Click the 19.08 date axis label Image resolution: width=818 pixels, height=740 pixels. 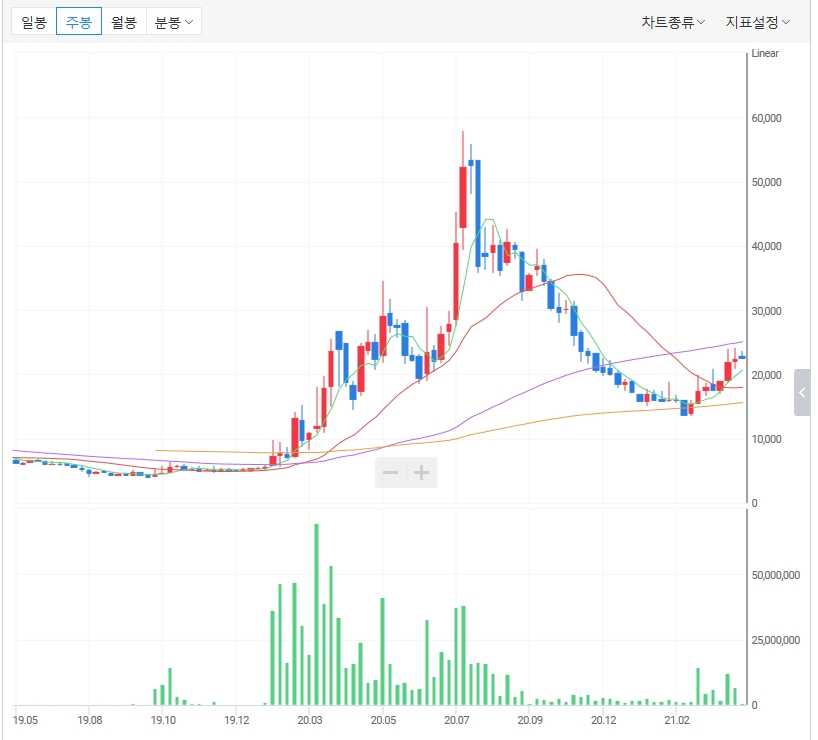point(90,720)
